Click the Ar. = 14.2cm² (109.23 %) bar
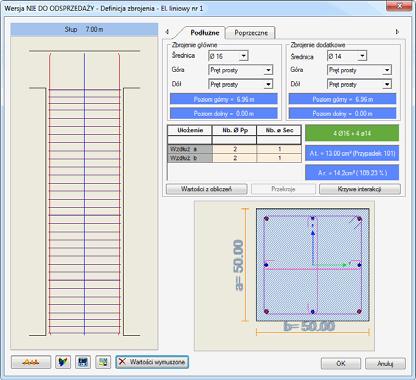This screenshot has height=380, width=416. pos(352,173)
